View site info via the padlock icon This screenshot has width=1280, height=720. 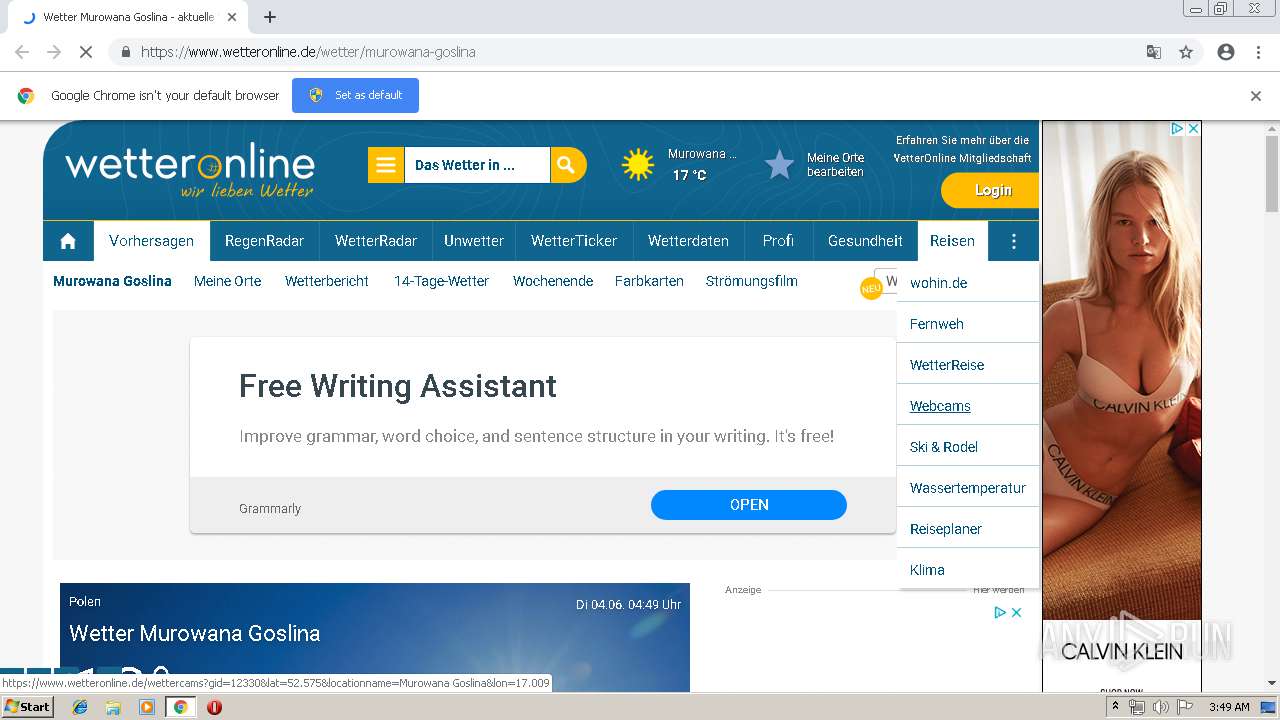click(x=125, y=52)
